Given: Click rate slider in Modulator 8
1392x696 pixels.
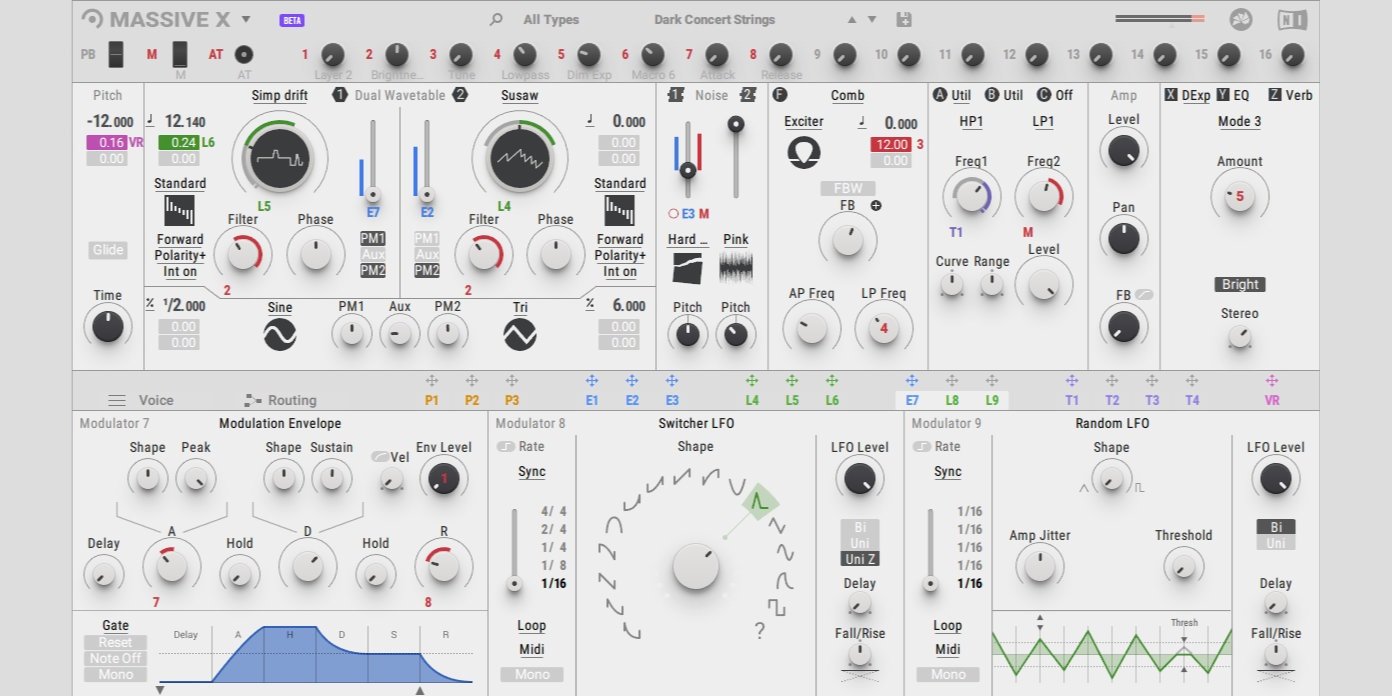Looking at the screenshot, I should (x=515, y=550).
